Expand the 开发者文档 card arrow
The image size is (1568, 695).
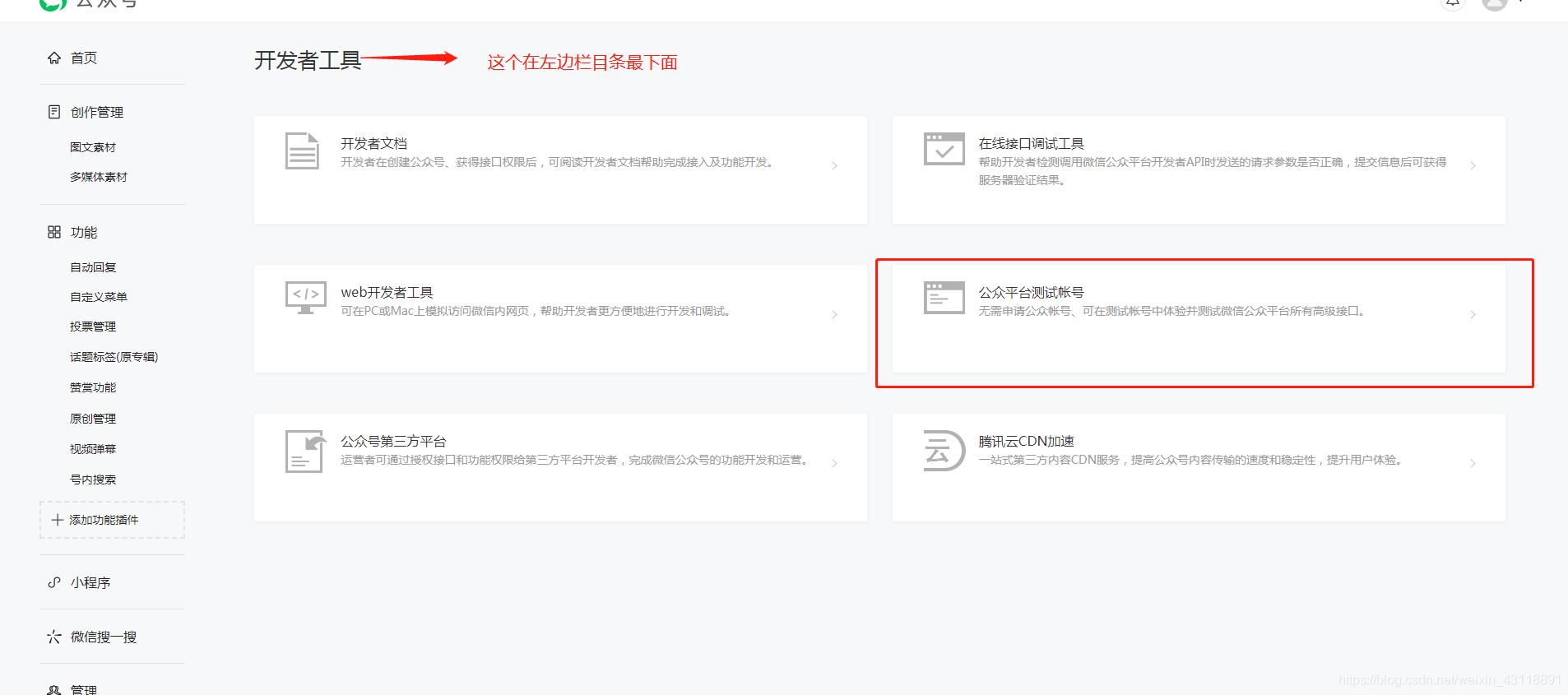click(834, 165)
